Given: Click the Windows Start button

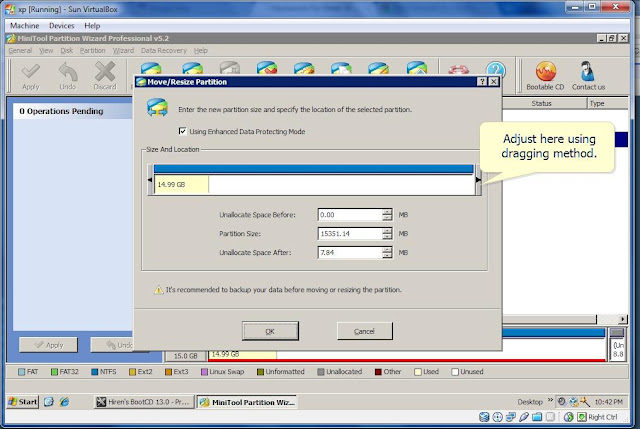Looking at the screenshot, I should [23, 402].
